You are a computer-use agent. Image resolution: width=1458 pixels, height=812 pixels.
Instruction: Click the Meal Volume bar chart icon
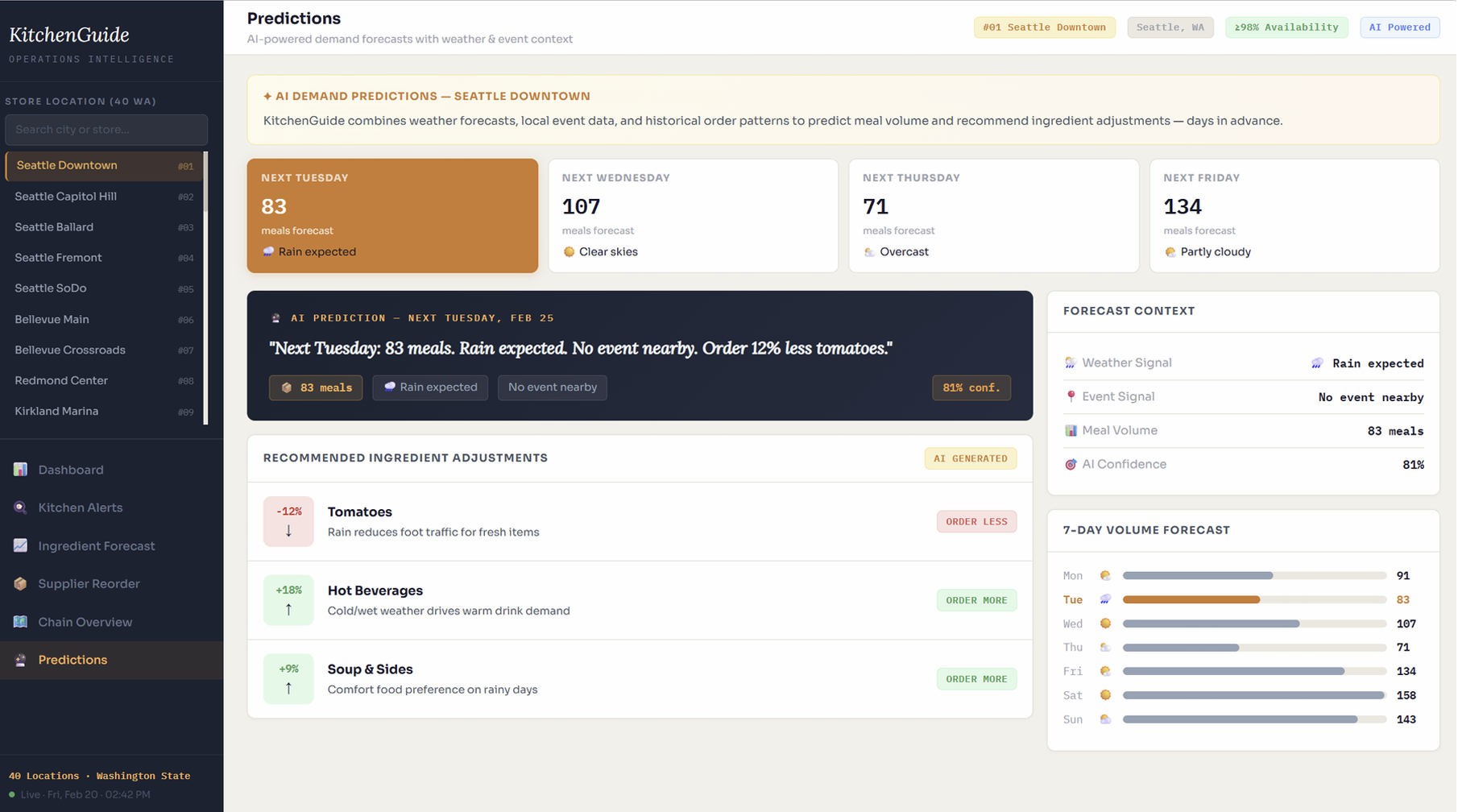click(x=1071, y=431)
